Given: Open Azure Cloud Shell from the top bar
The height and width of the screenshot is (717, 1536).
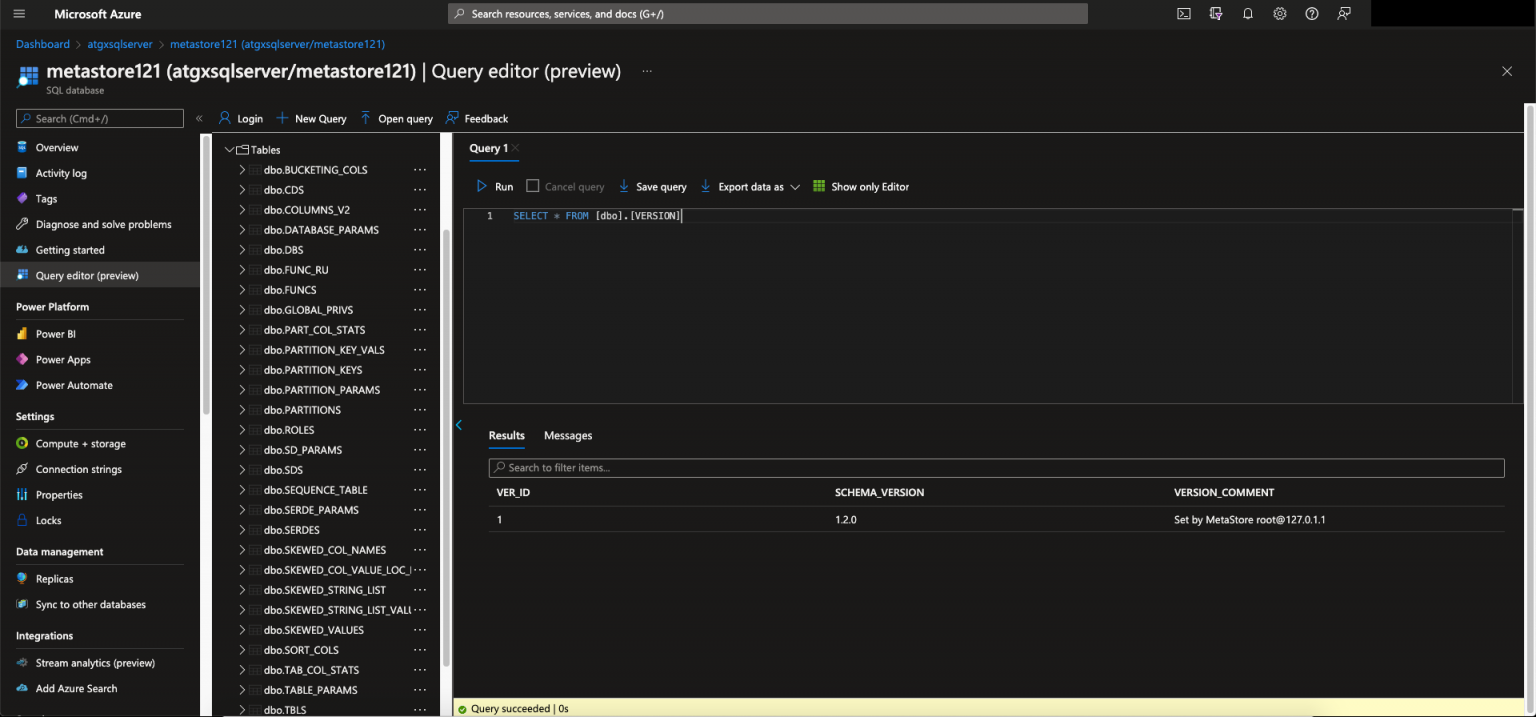Looking at the screenshot, I should pyautogui.click(x=1183, y=13).
